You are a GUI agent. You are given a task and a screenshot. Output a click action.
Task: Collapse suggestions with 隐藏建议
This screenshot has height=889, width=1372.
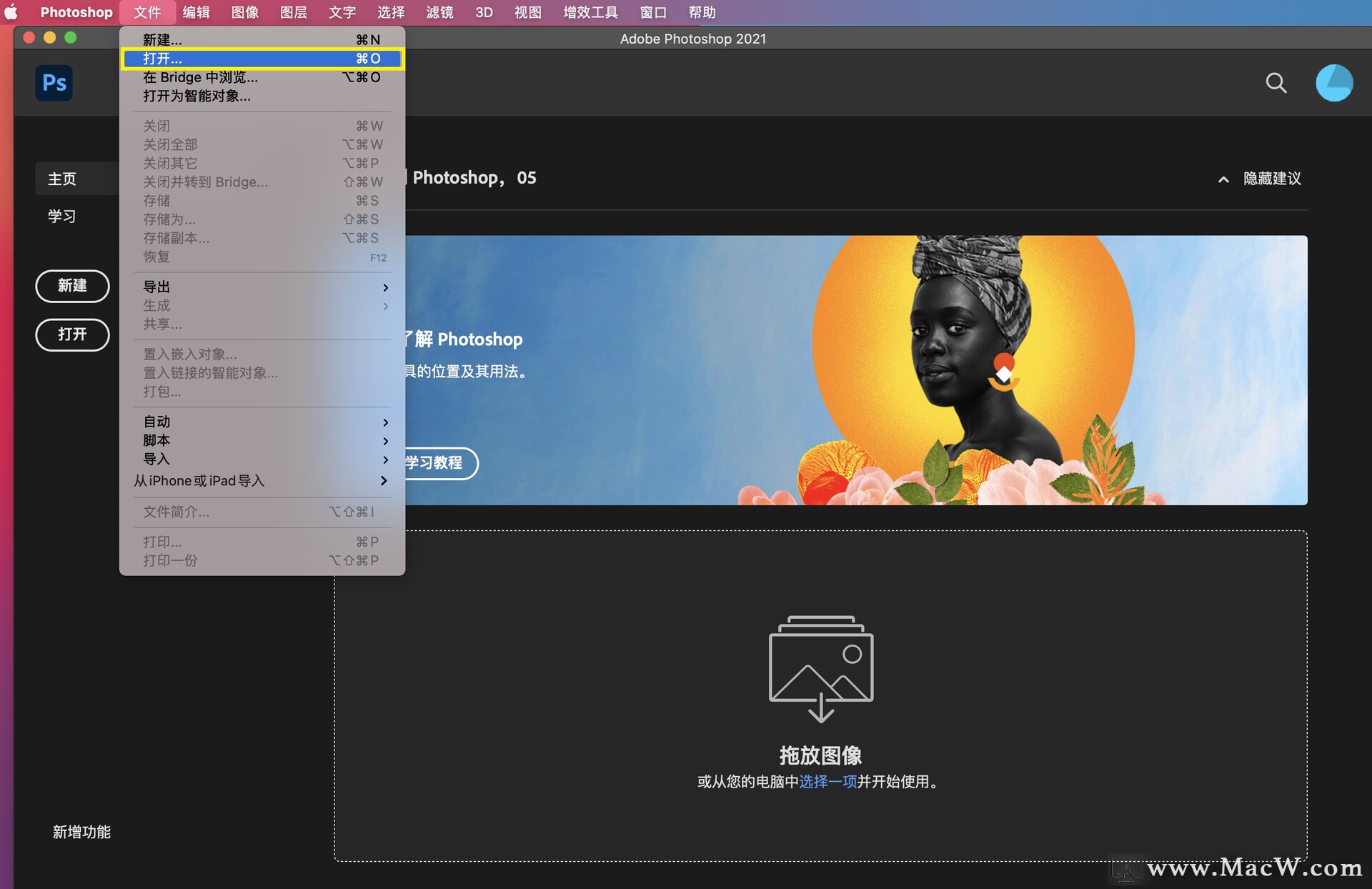[x=1260, y=179]
